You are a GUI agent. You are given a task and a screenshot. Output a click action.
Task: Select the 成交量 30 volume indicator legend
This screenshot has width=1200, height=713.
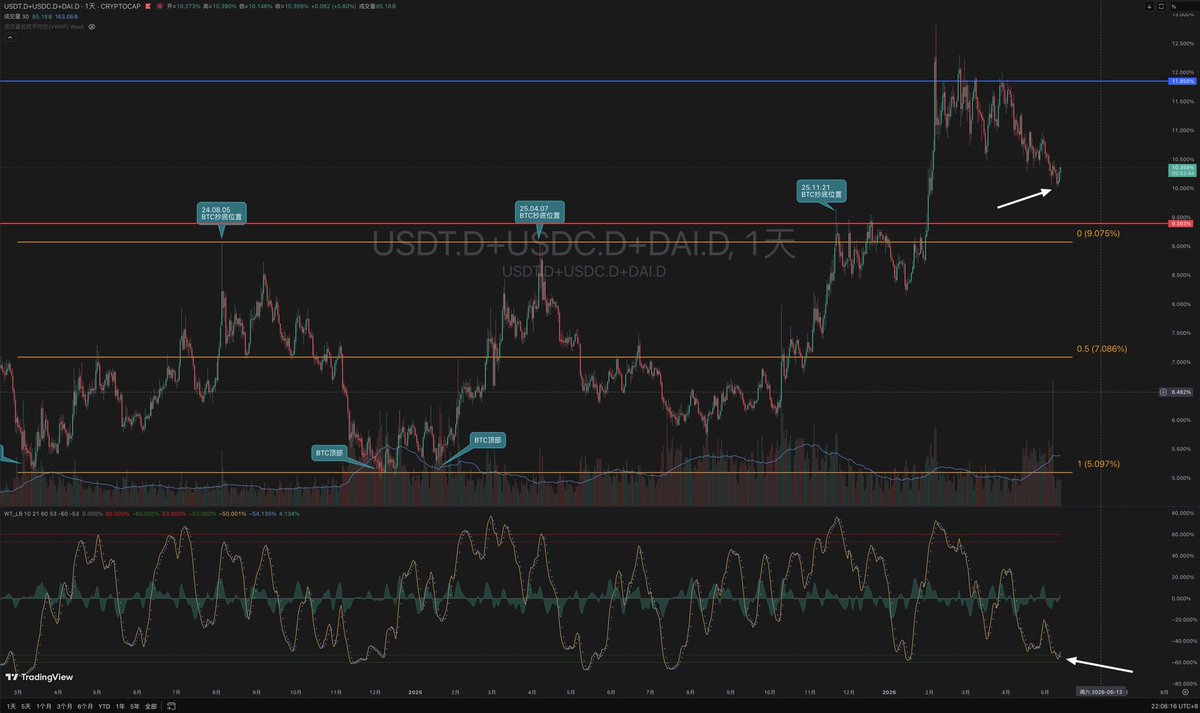pos(17,16)
